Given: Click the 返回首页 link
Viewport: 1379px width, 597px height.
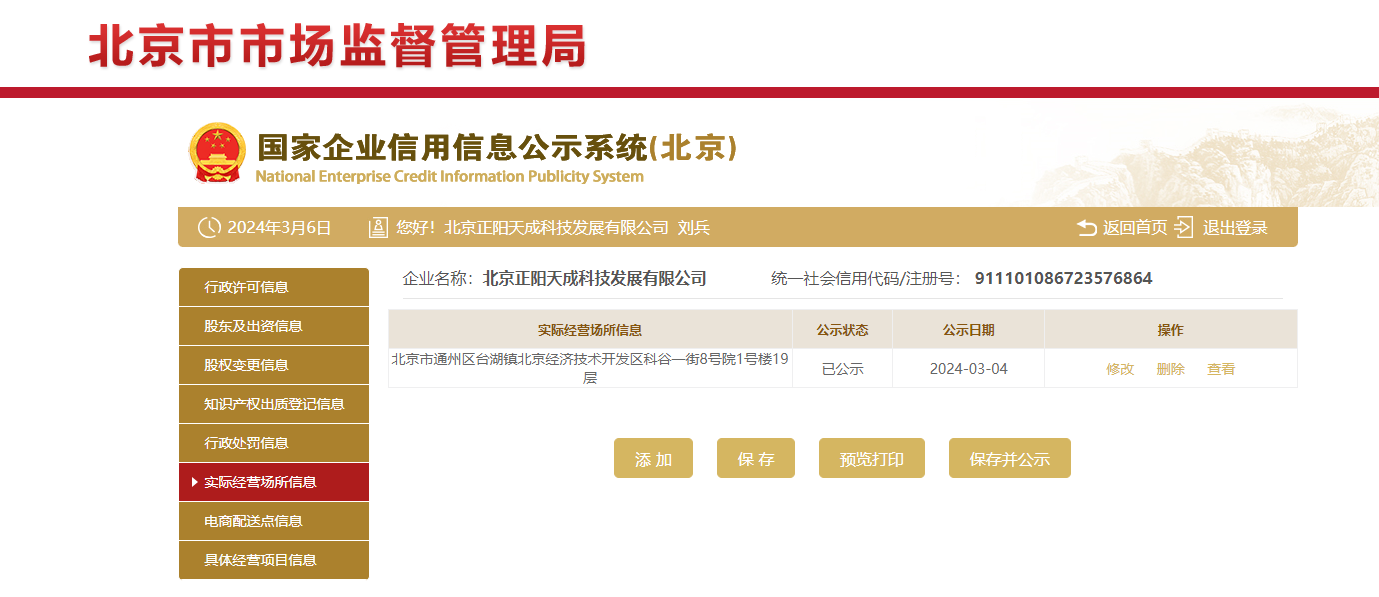Looking at the screenshot, I should pos(1135,228).
